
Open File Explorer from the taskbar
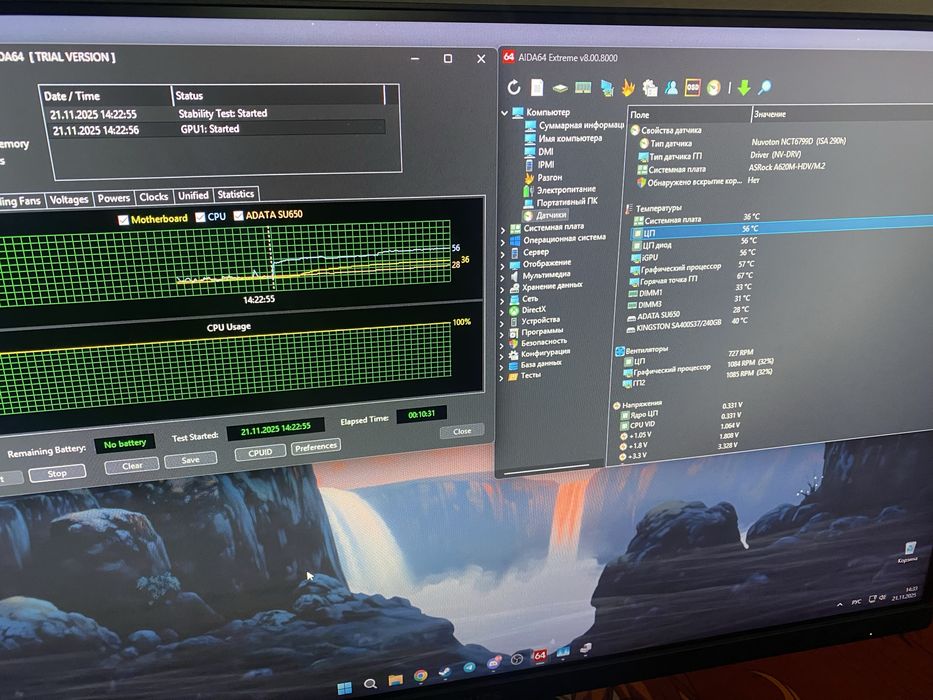click(395, 680)
